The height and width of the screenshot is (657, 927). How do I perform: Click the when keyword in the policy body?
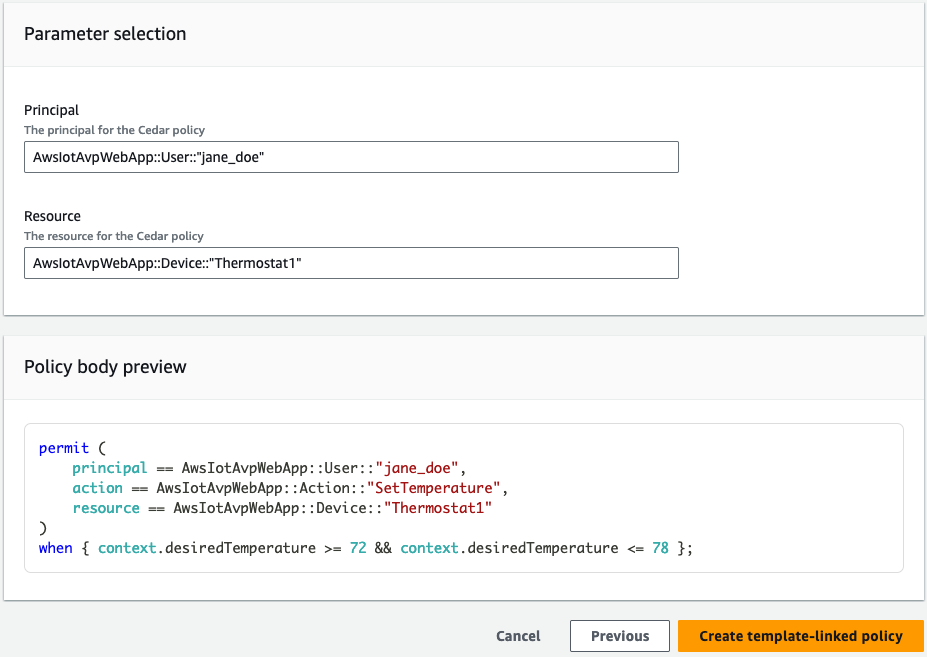click(x=55, y=548)
